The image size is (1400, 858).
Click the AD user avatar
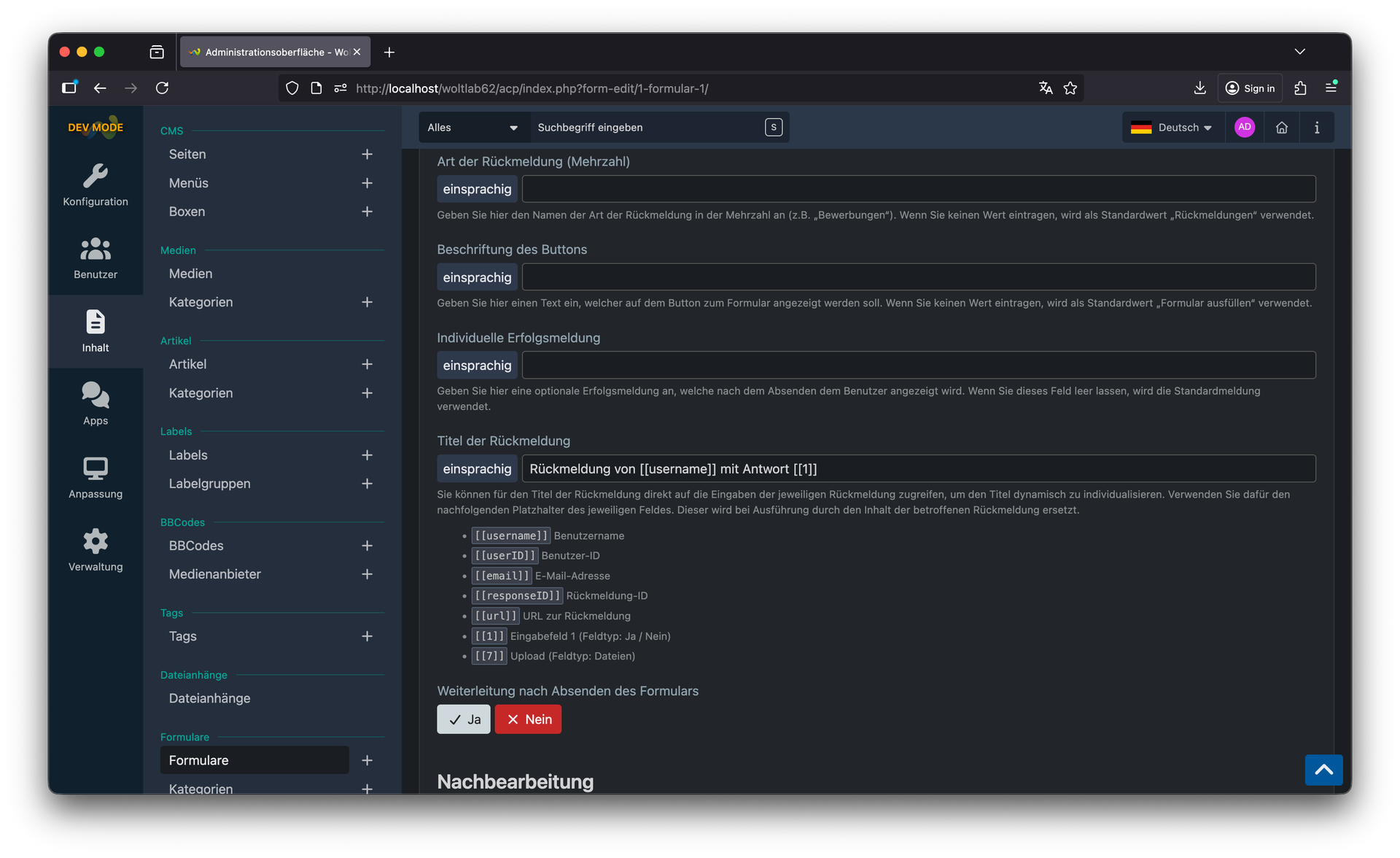pos(1244,127)
